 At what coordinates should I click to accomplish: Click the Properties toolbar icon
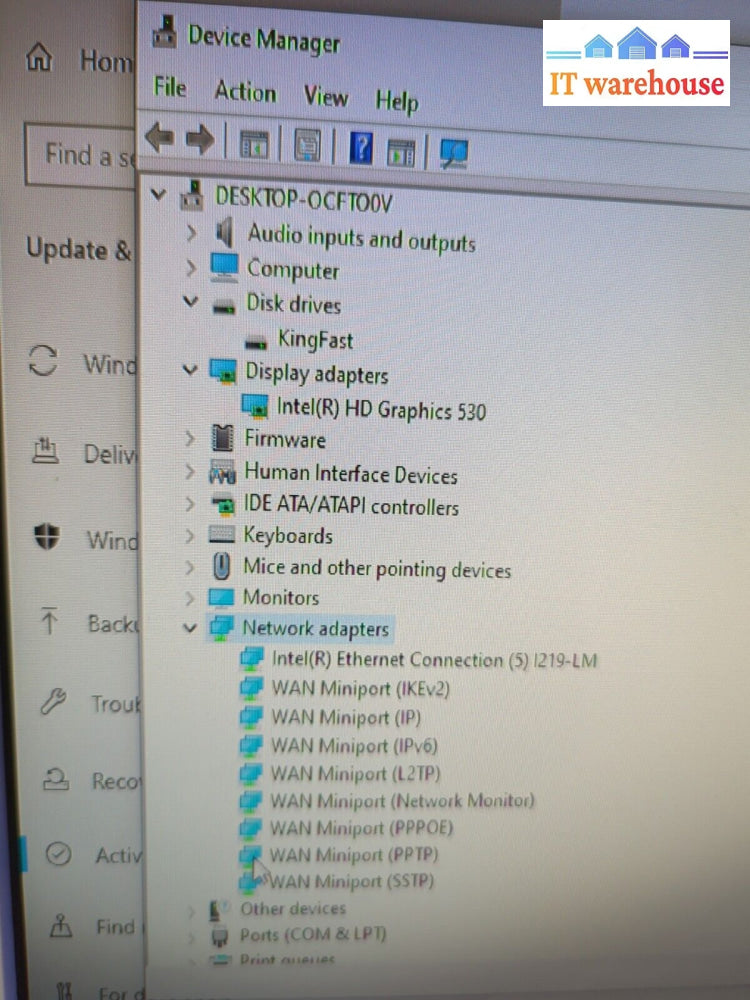point(306,146)
